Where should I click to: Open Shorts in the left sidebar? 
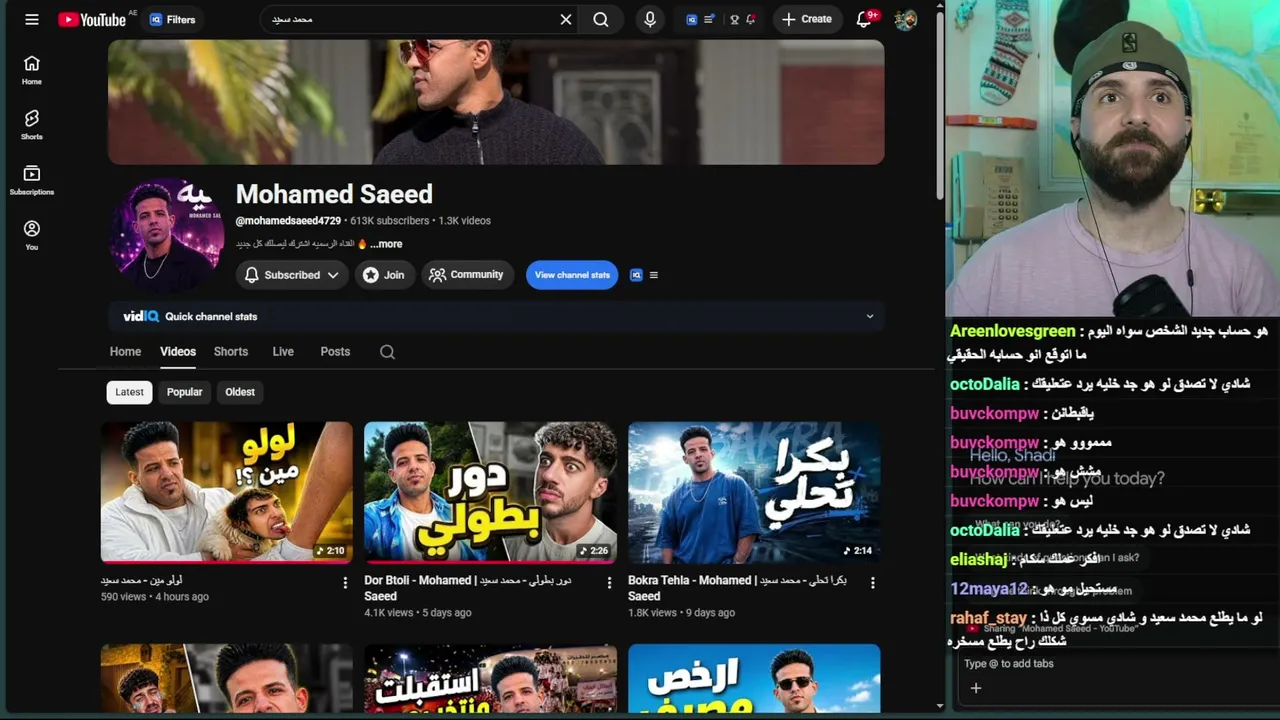(32, 125)
